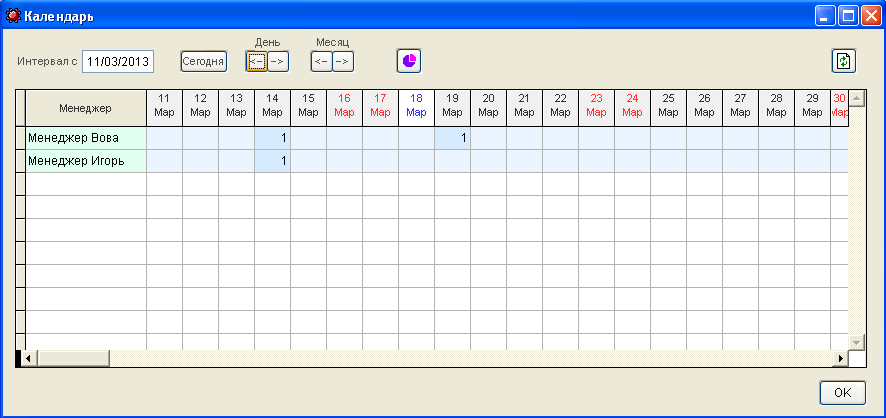Click the horizontal scrollbar left arrow
The image size is (886, 418).
(28, 358)
